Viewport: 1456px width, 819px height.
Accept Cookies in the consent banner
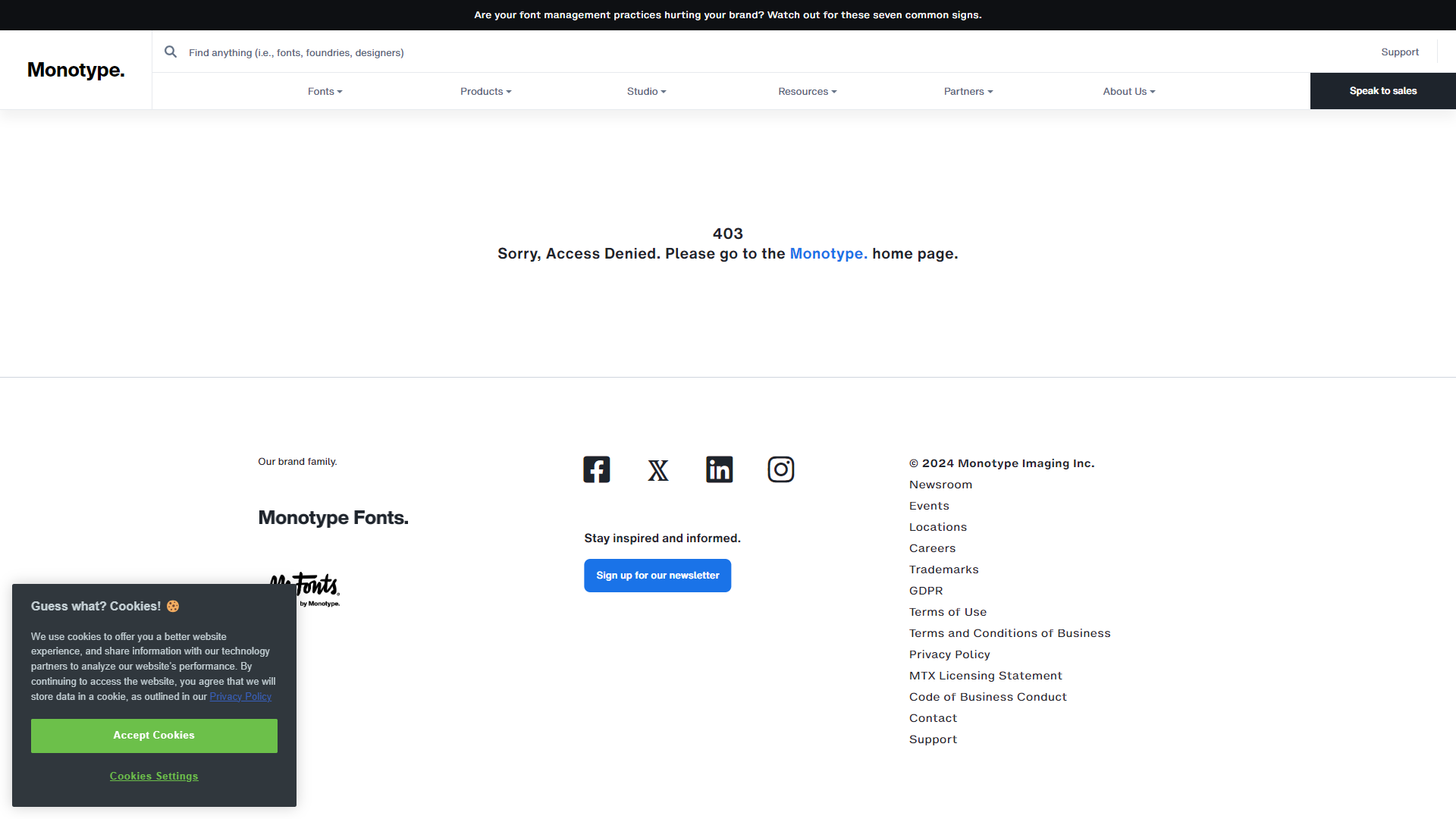coord(154,735)
